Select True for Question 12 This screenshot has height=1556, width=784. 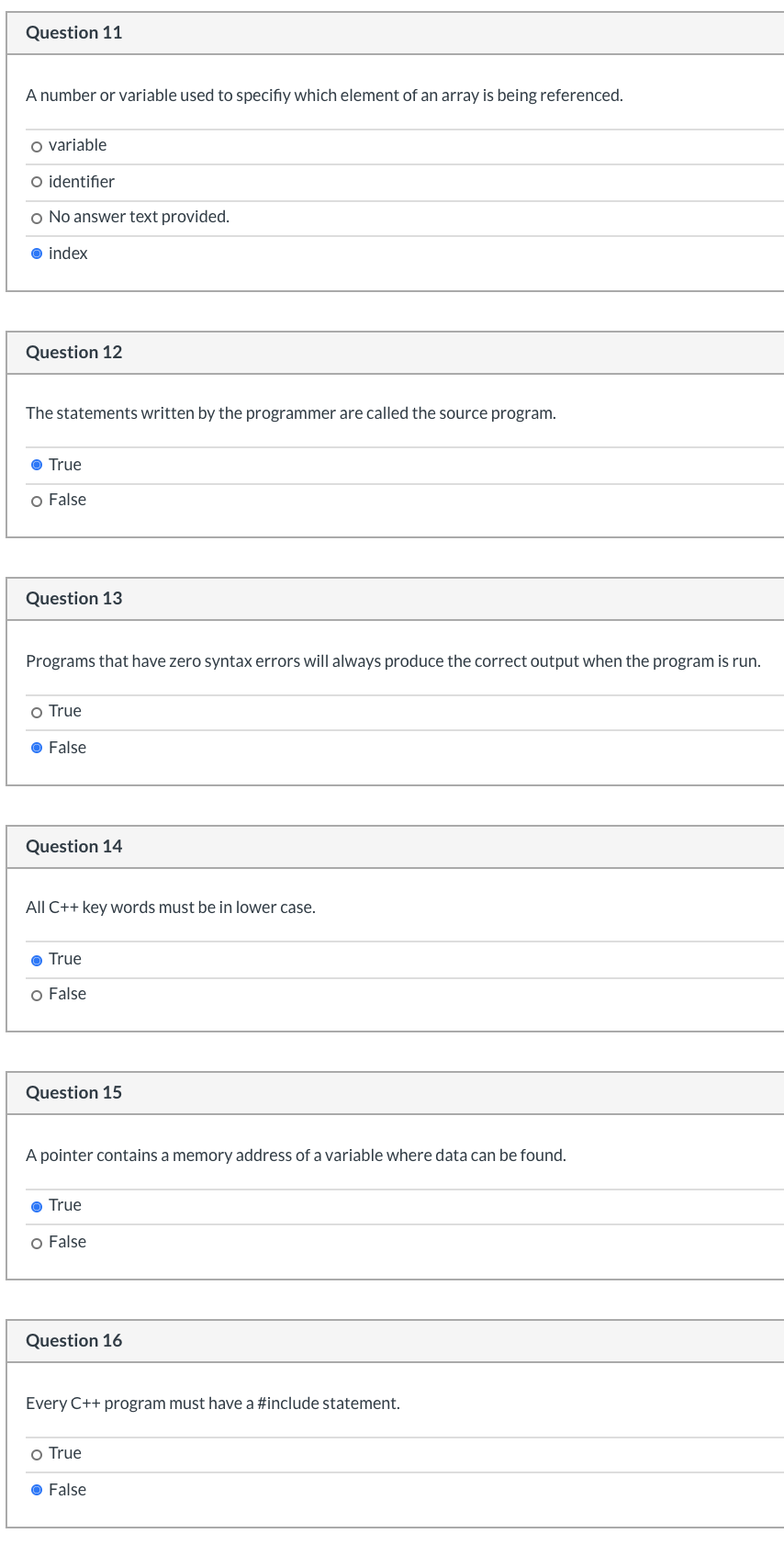pyautogui.click(x=37, y=465)
